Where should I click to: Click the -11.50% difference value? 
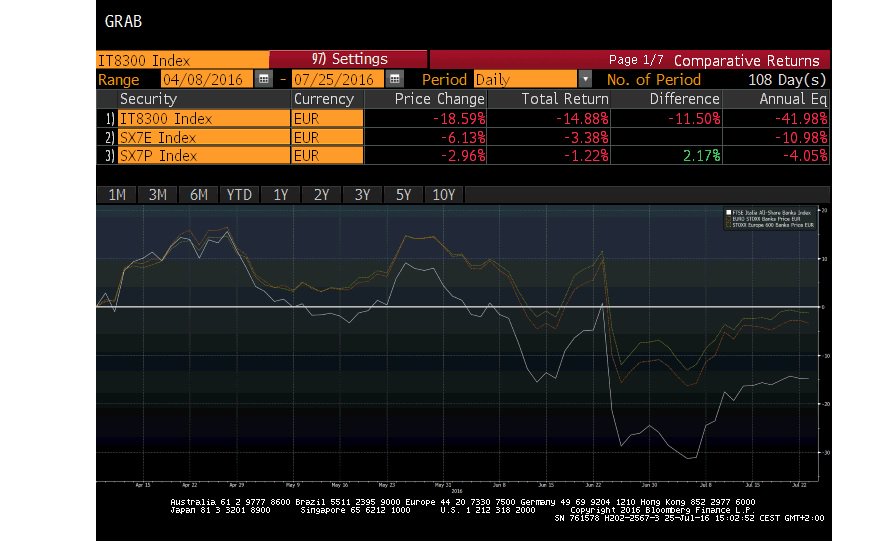(694, 119)
